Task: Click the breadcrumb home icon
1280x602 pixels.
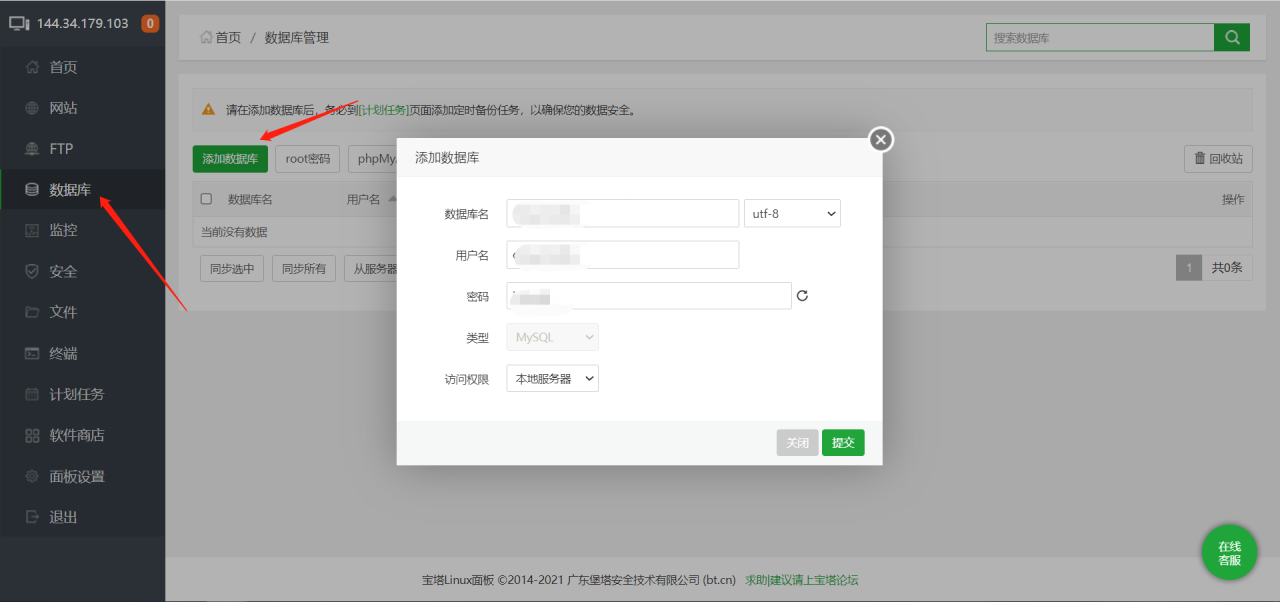Action: tap(207, 37)
